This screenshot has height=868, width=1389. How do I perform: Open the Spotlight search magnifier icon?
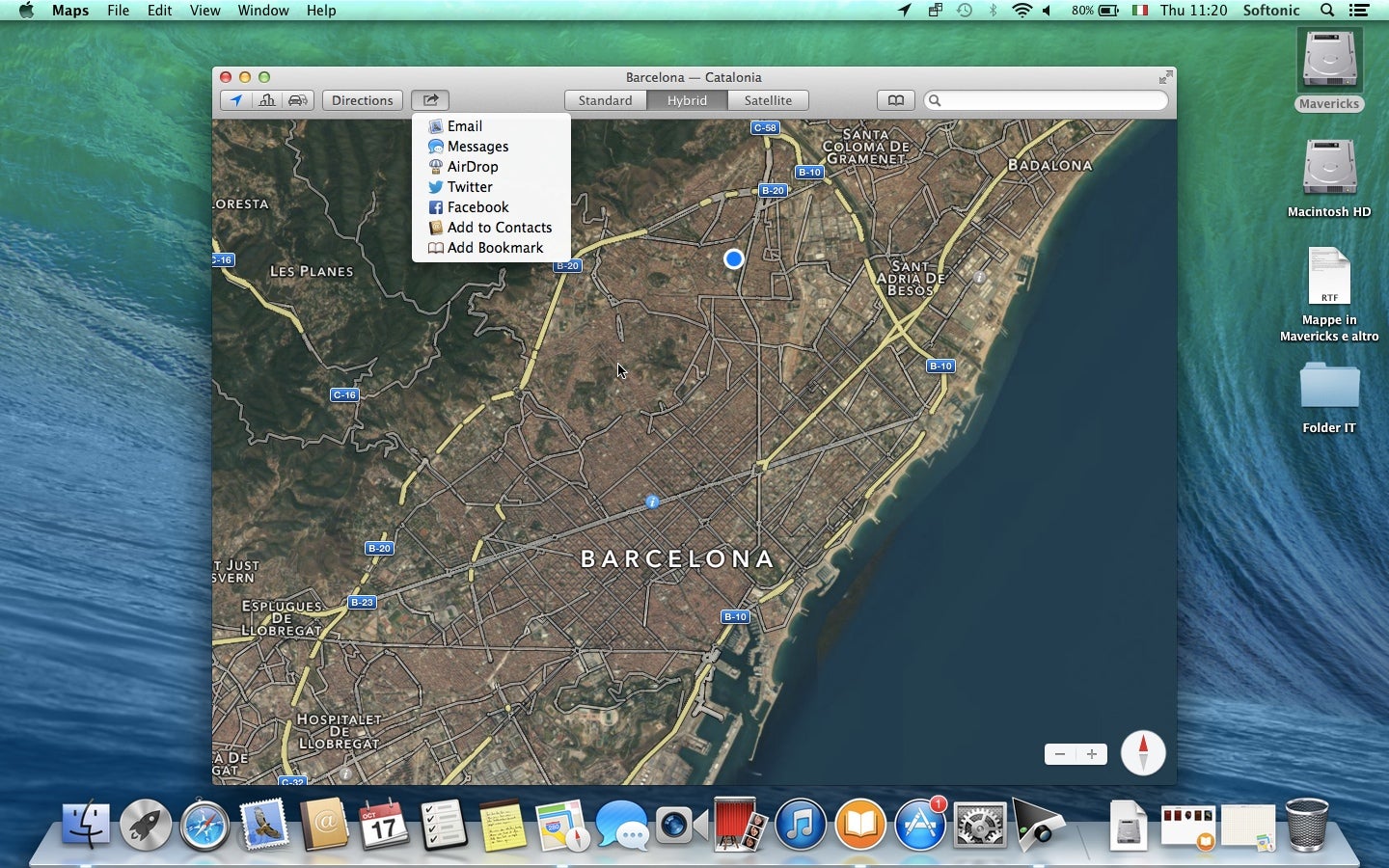tap(1327, 11)
